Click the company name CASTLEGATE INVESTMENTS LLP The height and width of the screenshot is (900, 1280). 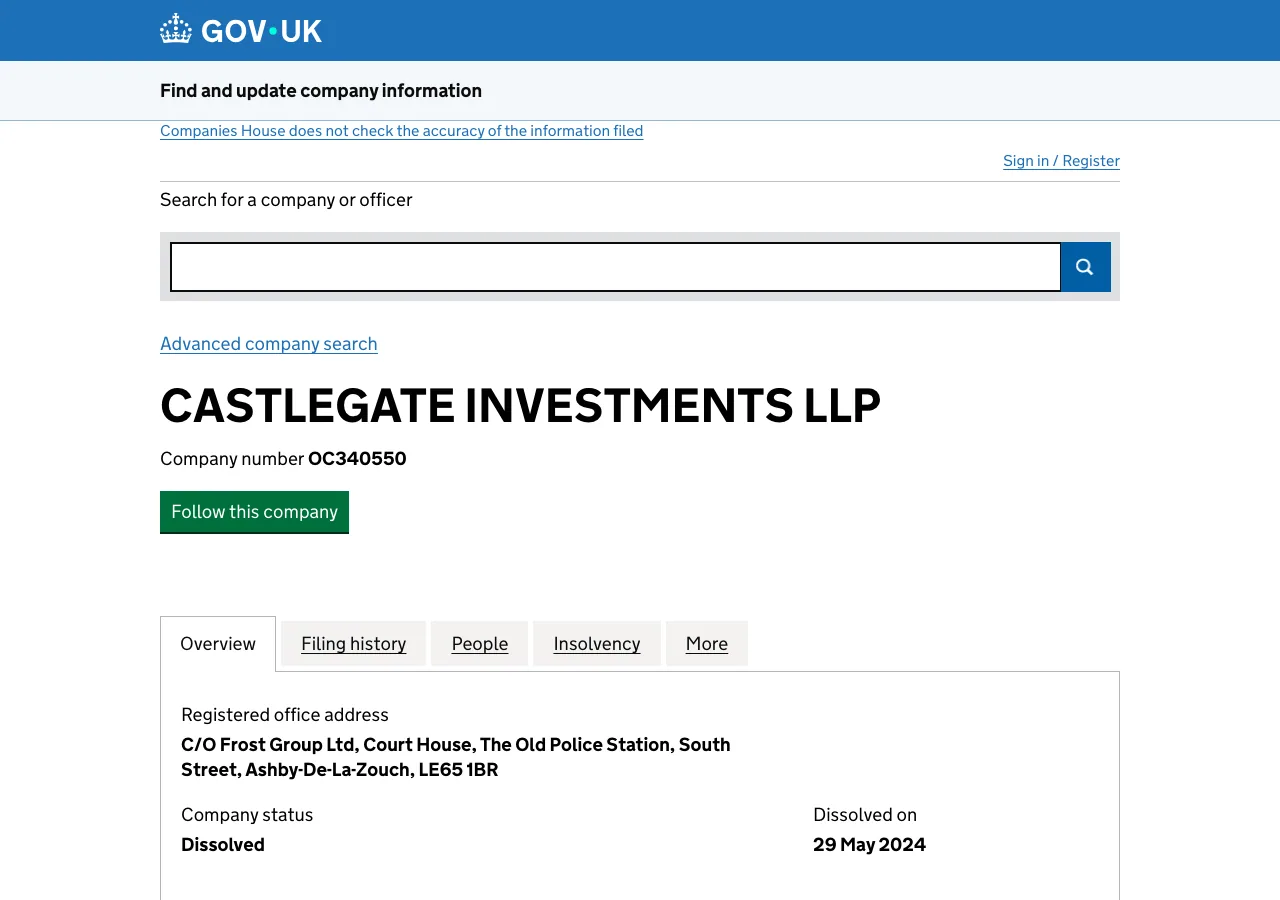point(520,406)
